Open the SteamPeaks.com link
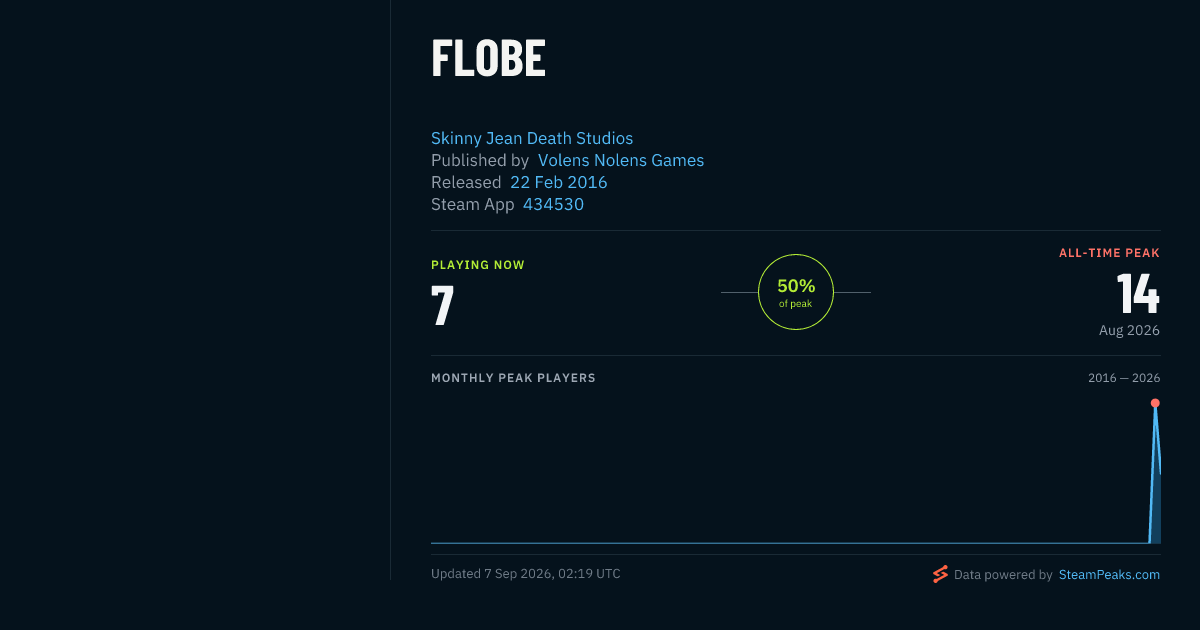The height and width of the screenshot is (630, 1200). (1109, 575)
